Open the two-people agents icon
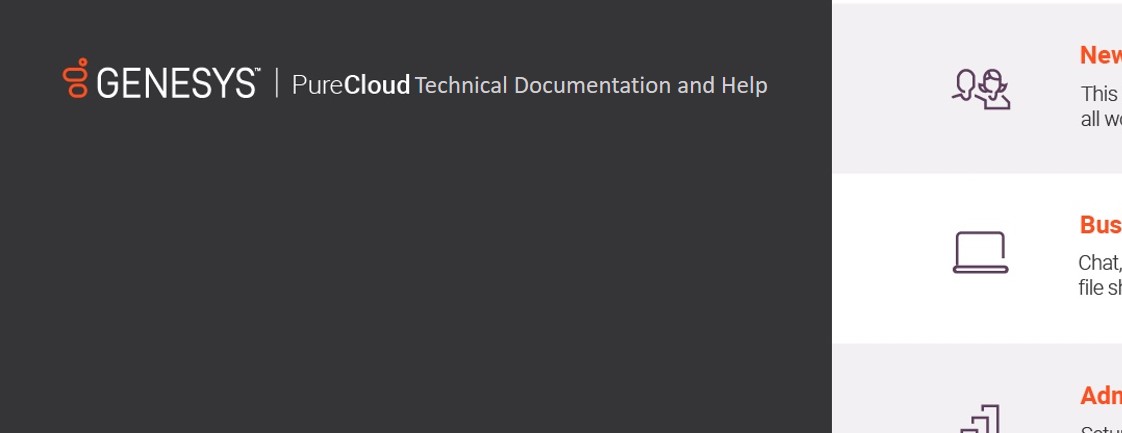This screenshot has height=433, width=1122. [980, 88]
